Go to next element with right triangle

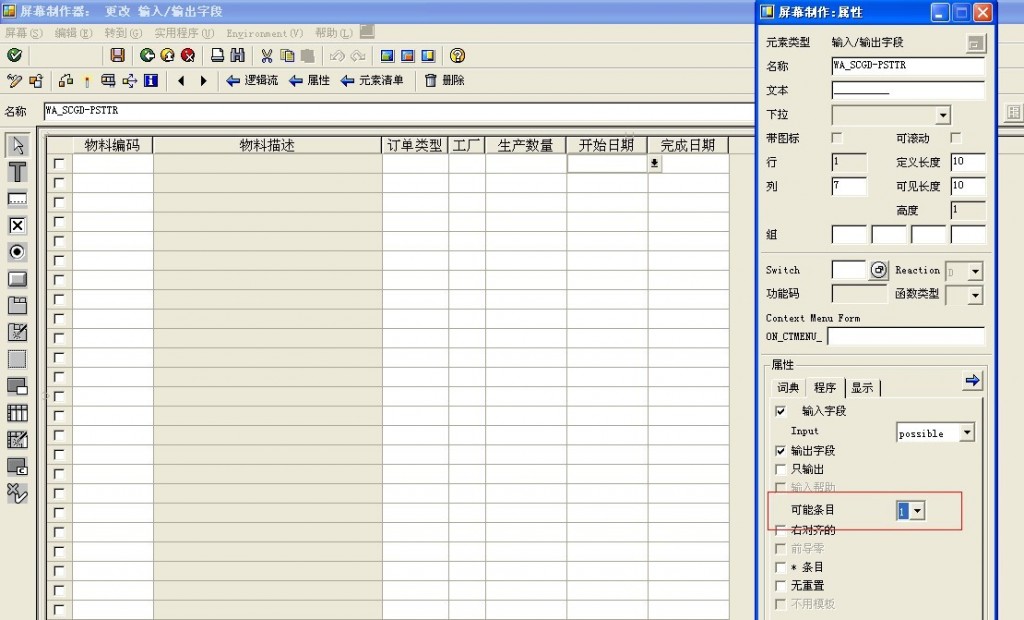tap(203, 80)
